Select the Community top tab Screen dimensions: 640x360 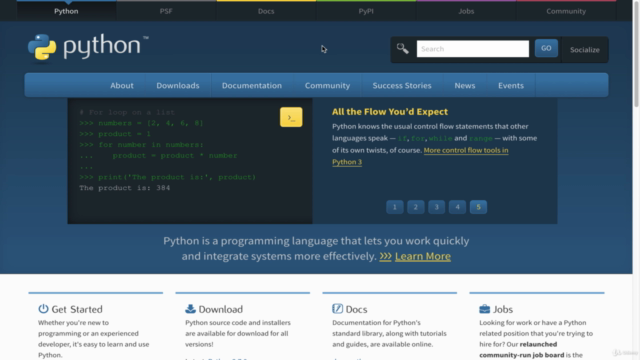coord(566,11)
